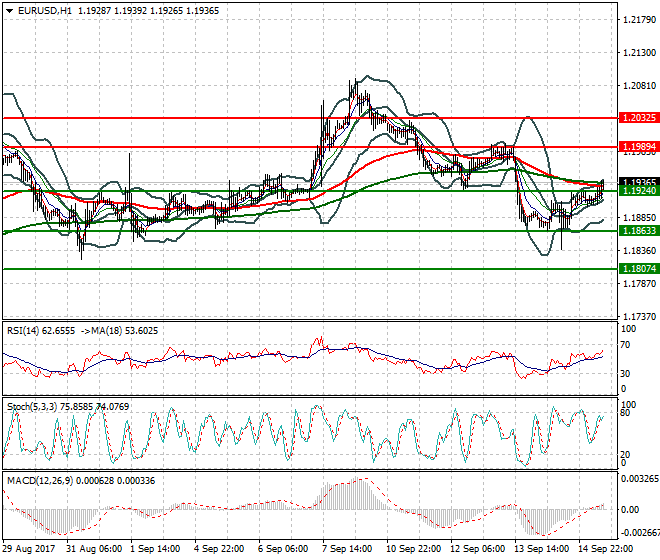Select the green 1.18074 support level label
660x560 pixels.
coord(639,269)
